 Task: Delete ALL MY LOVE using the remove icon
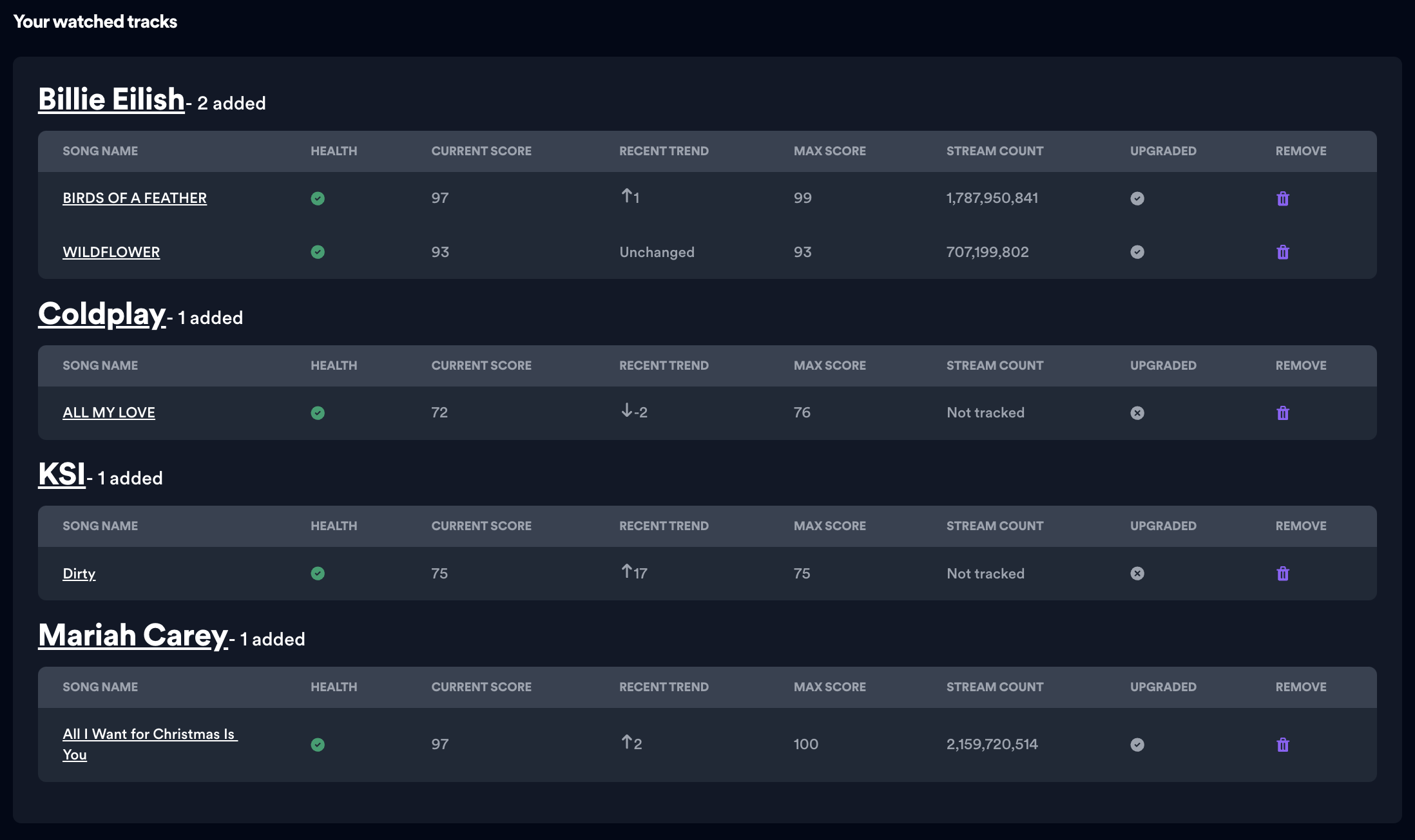(1283, 413)
